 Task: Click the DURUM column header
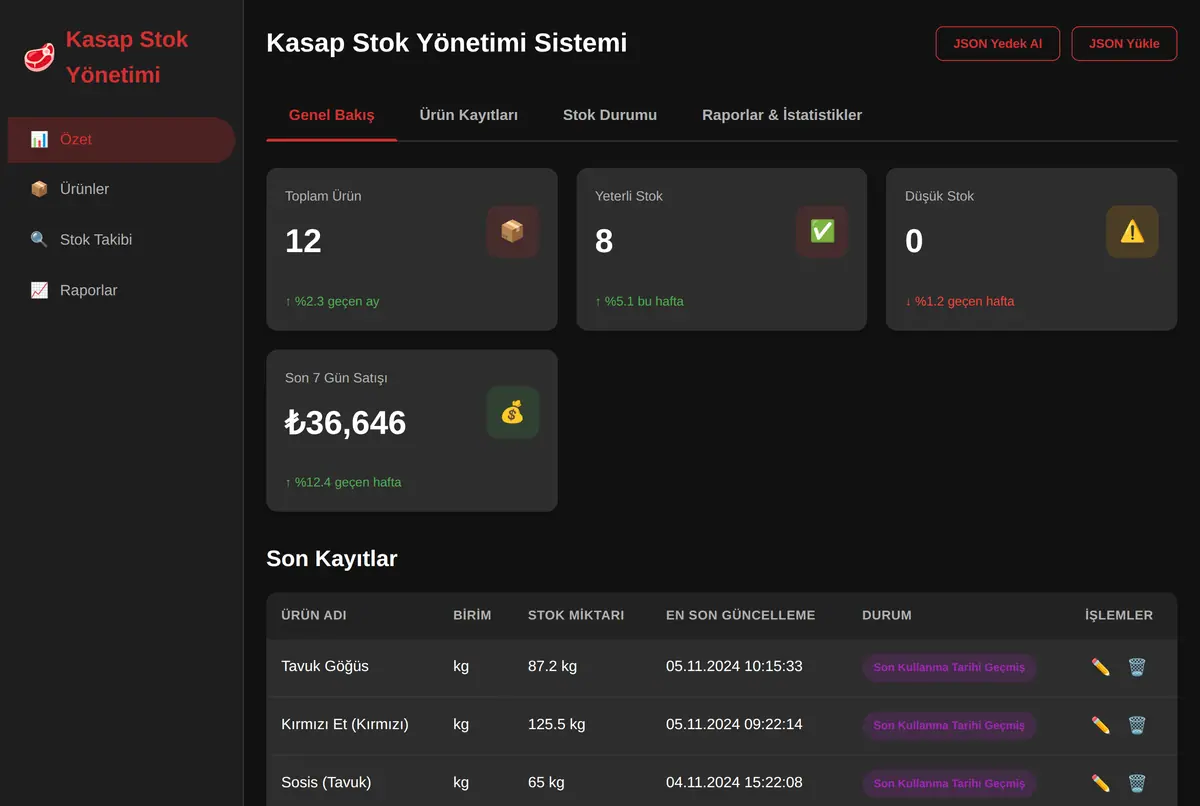tap(887, 616)
